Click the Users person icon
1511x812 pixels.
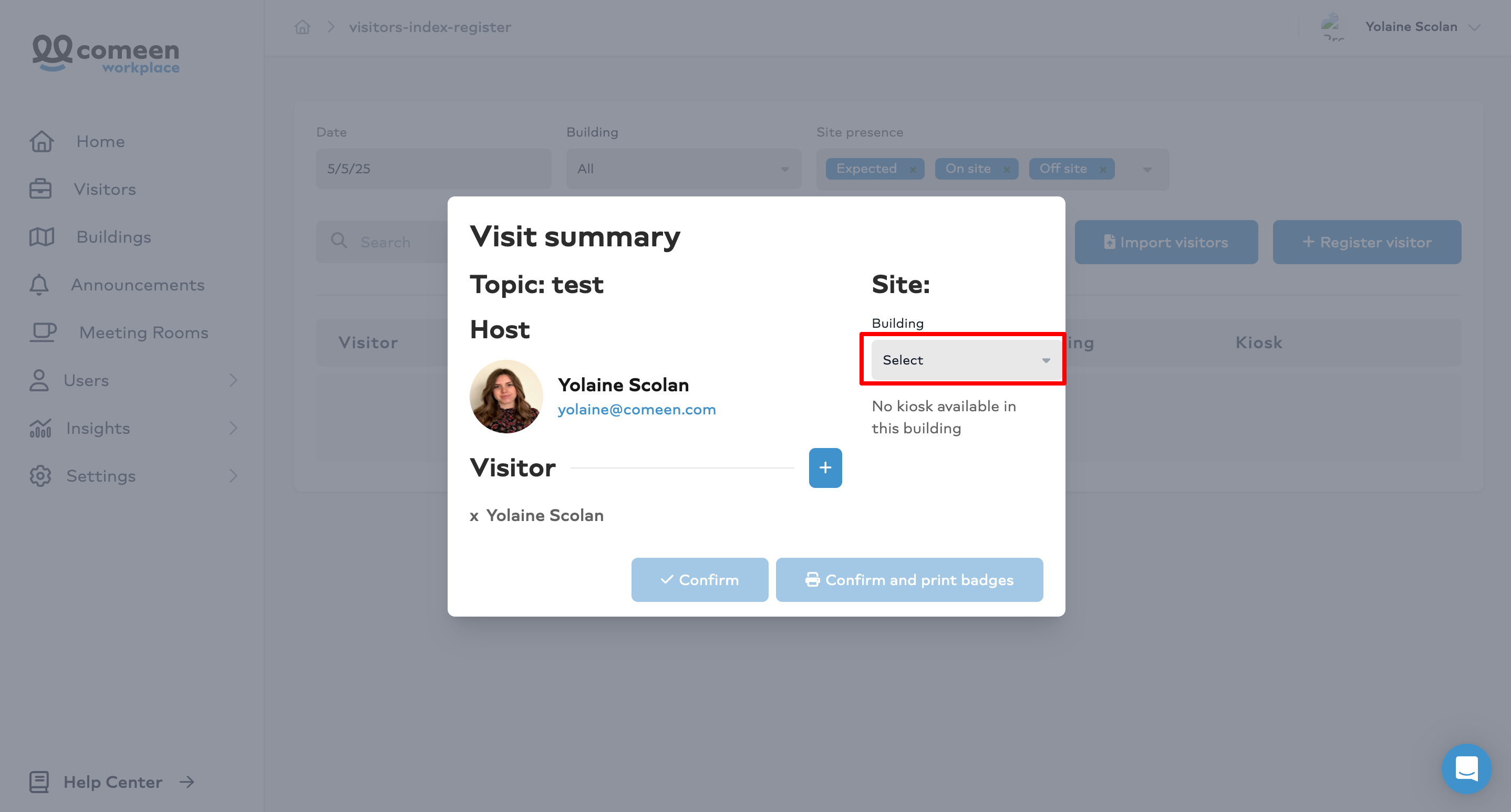(39, 380)
